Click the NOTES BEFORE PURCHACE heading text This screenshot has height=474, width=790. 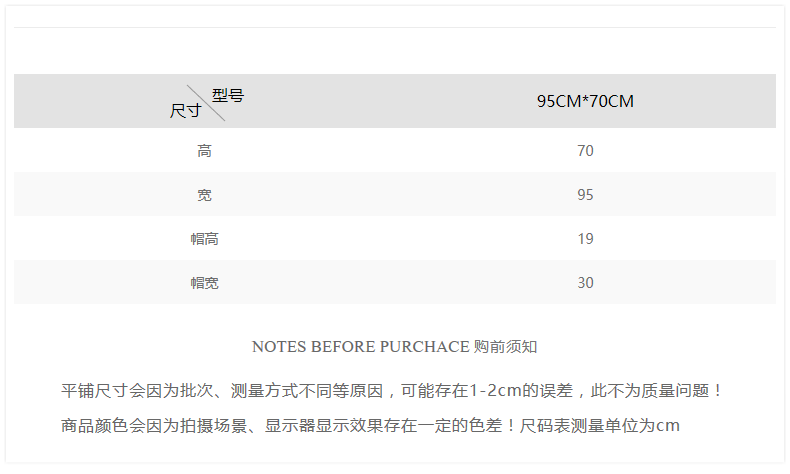click(360, 347)
